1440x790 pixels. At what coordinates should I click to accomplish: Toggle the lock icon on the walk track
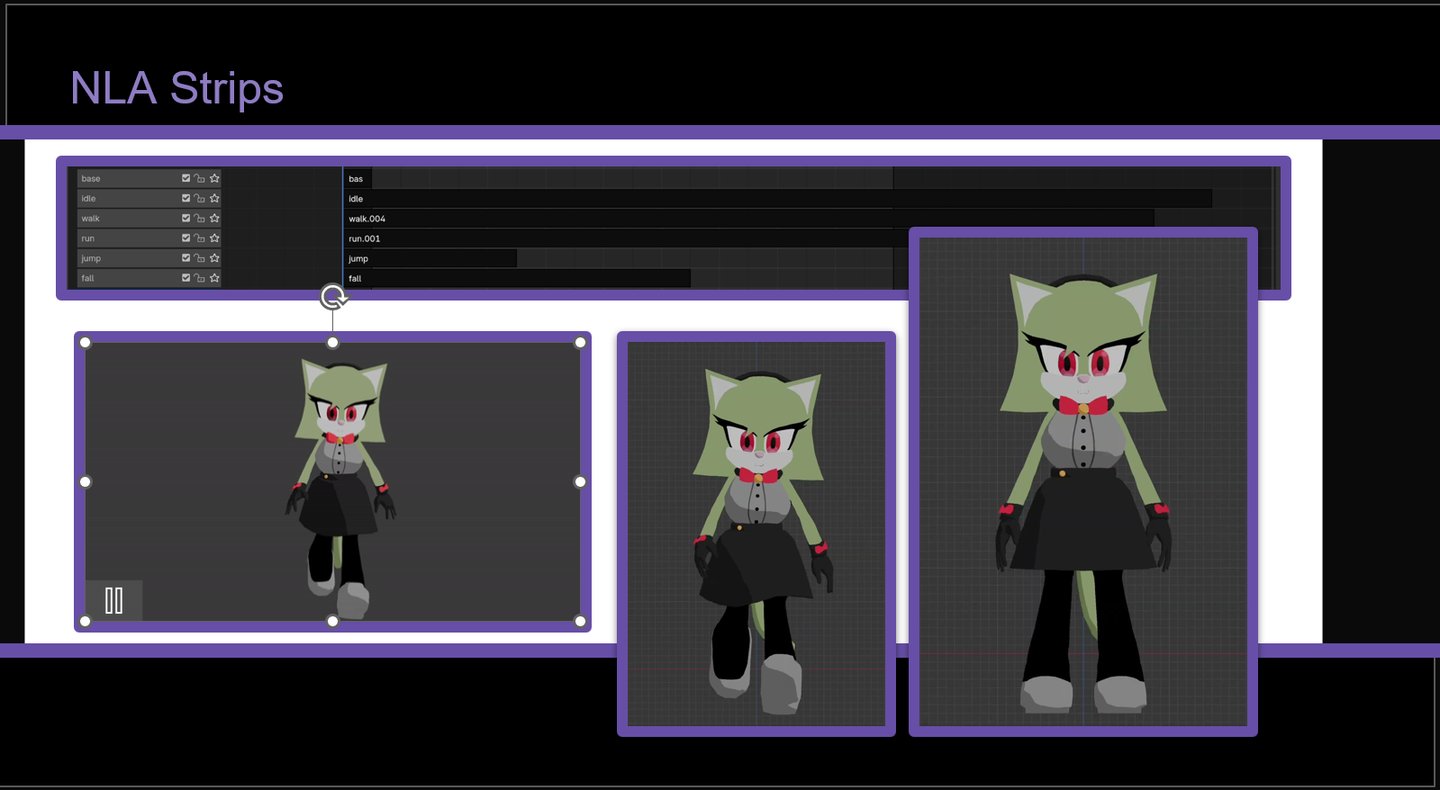click(x=200, y=218)
